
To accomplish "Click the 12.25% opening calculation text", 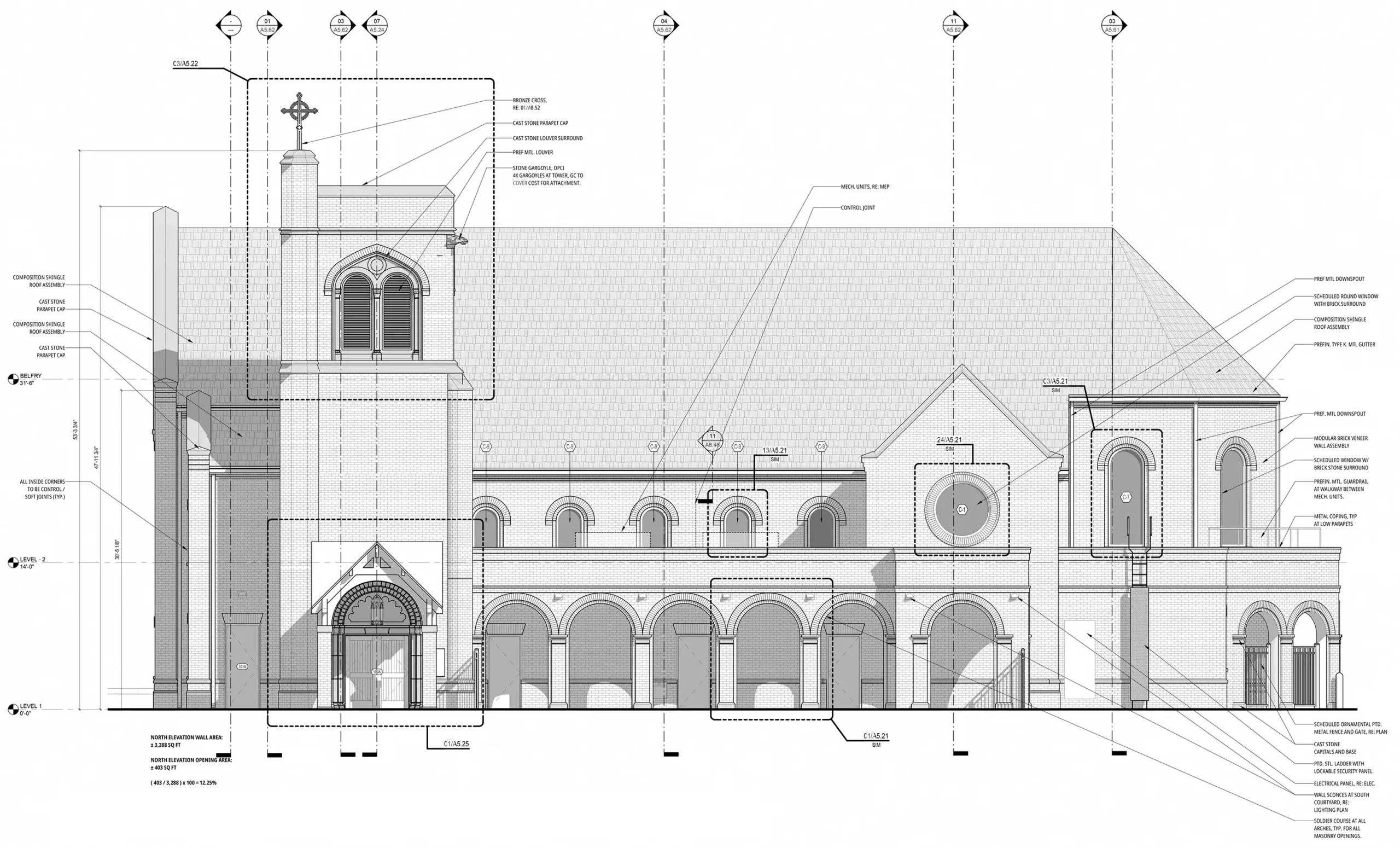I will (184, 783).
